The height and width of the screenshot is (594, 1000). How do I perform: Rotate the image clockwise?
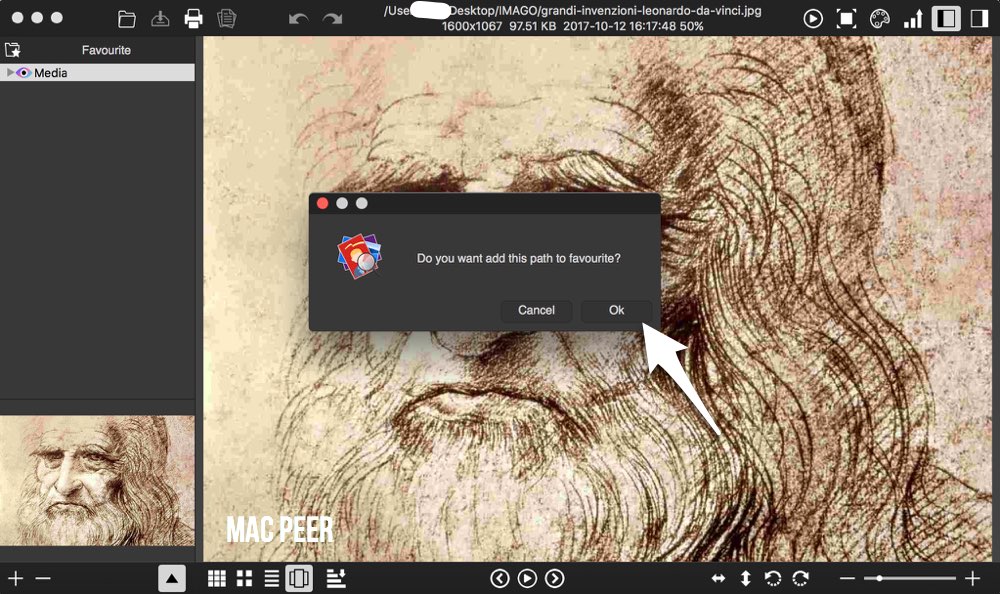point(800,578)
